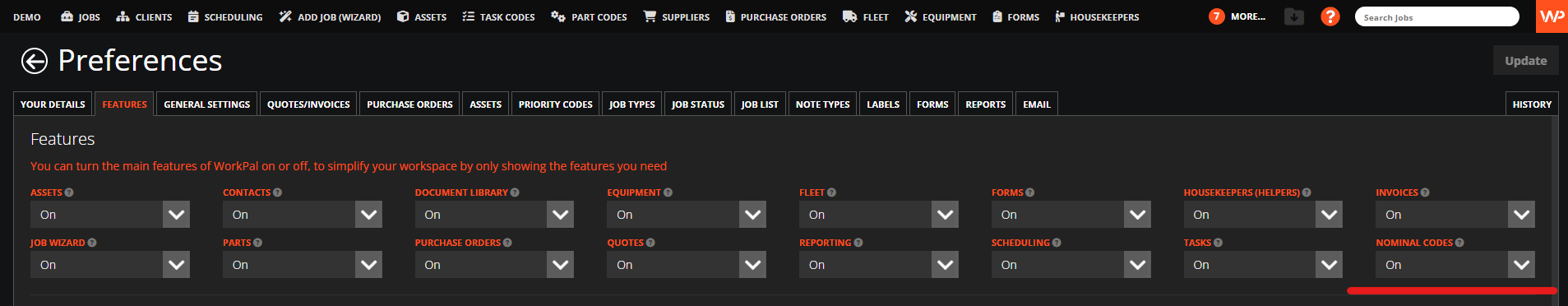Screen dimensions: 1568x306
Task: Click the Housekeepers icon
Action: (1060, 16)
